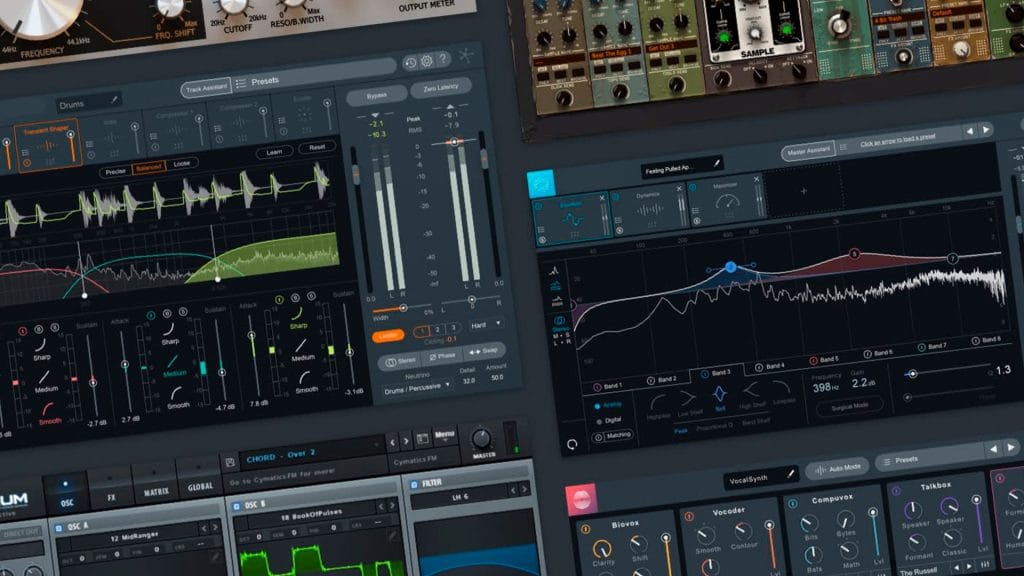Click the pencil icon beside VocalSynth name
This screenshot has width=1024, height=576.
(790, 473)
